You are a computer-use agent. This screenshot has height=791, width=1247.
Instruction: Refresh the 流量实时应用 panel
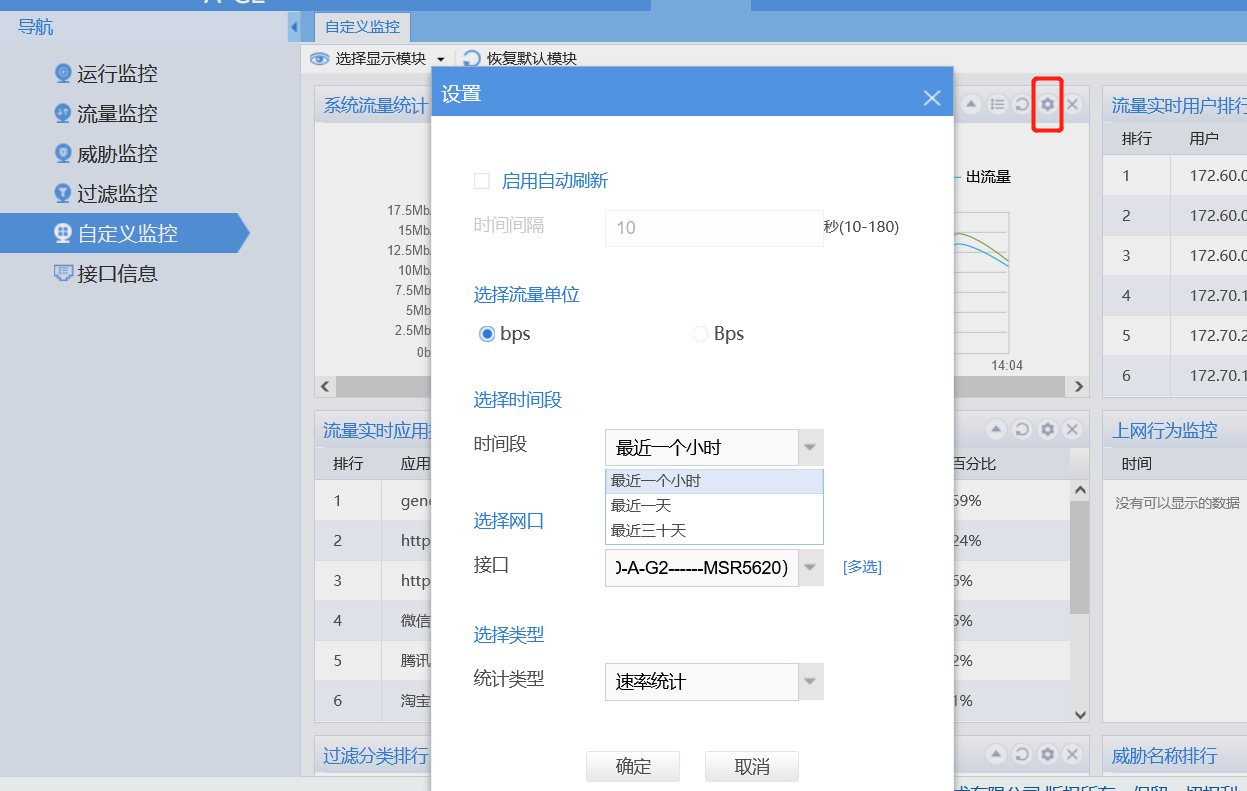coord(1022,429)
